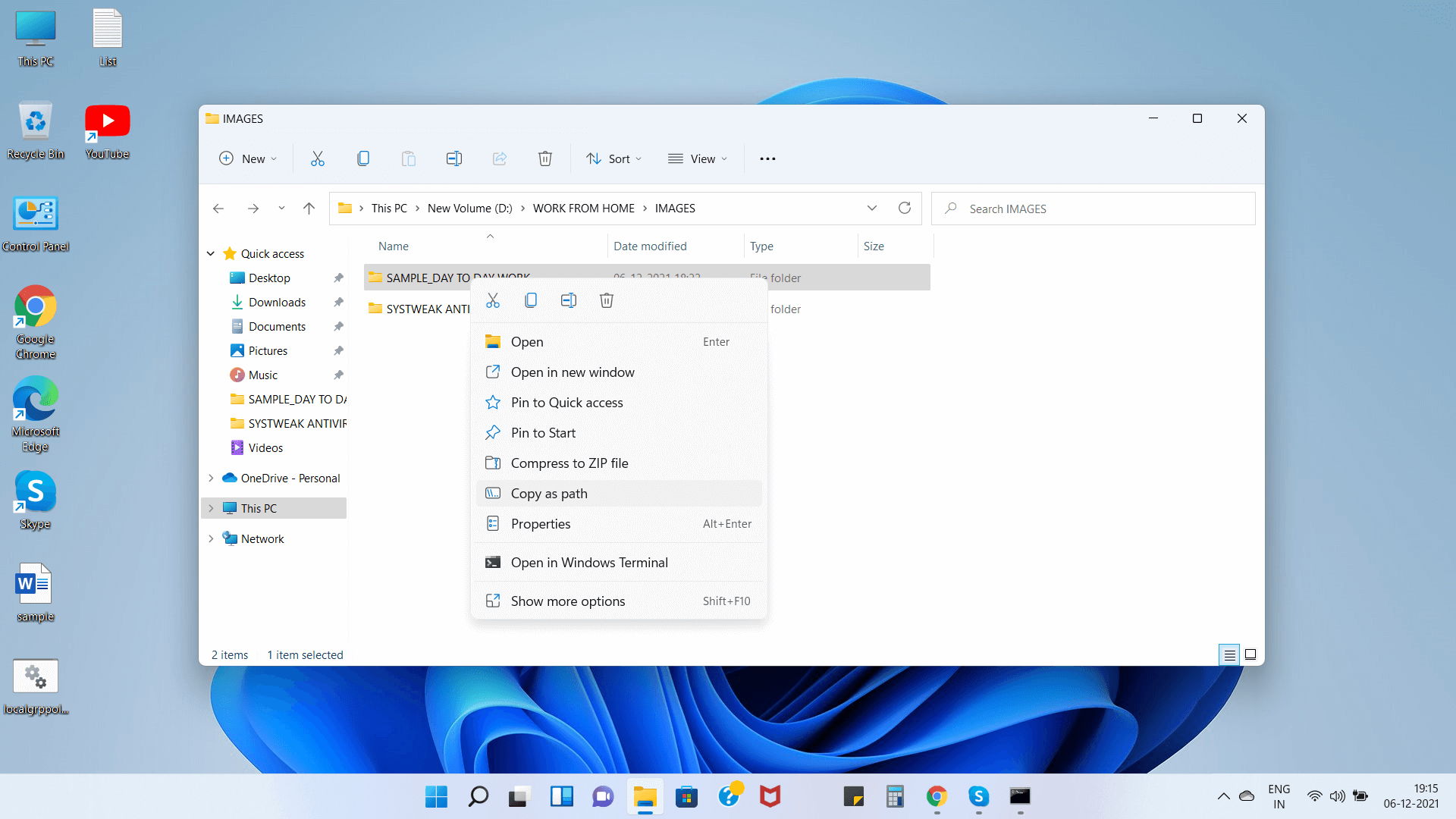Click the Delete icon in the context menu
This screenshot has width=1456, height=819.
(606, 300)
